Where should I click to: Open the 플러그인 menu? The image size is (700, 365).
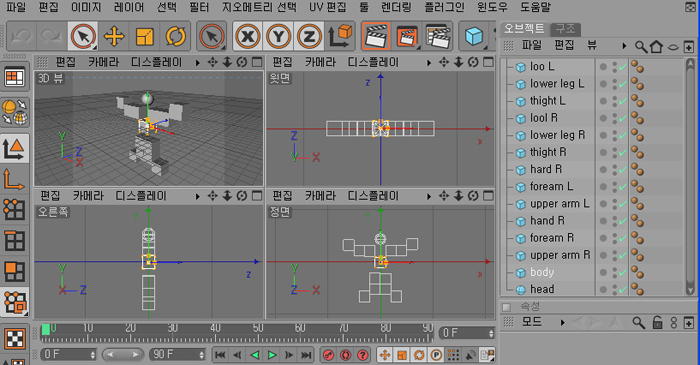click(444, 7)
